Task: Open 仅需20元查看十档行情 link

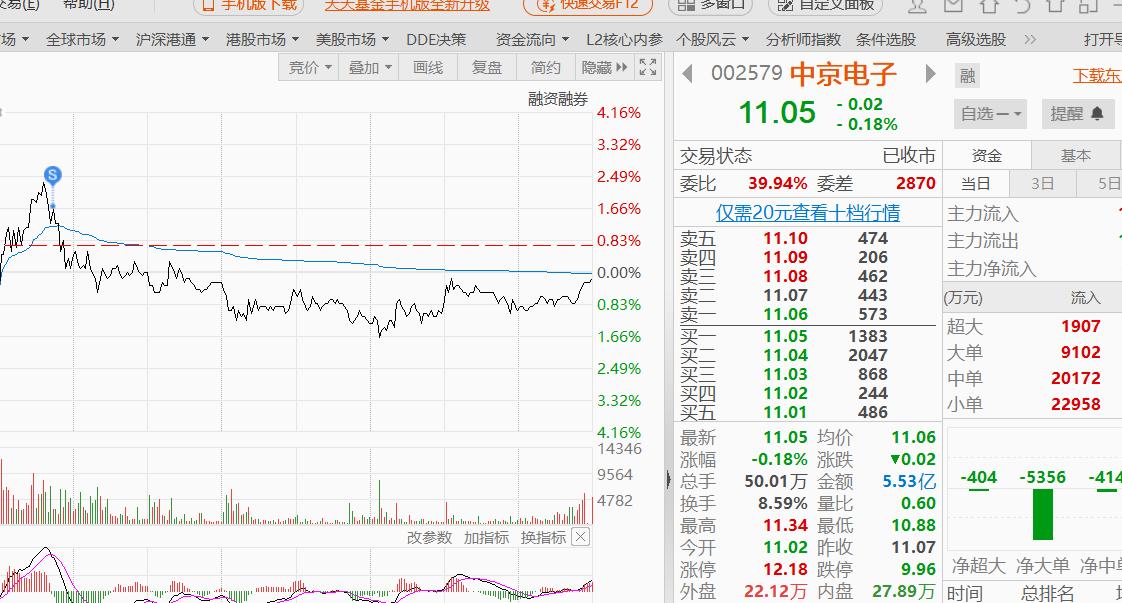Action: tap(808, 212)
